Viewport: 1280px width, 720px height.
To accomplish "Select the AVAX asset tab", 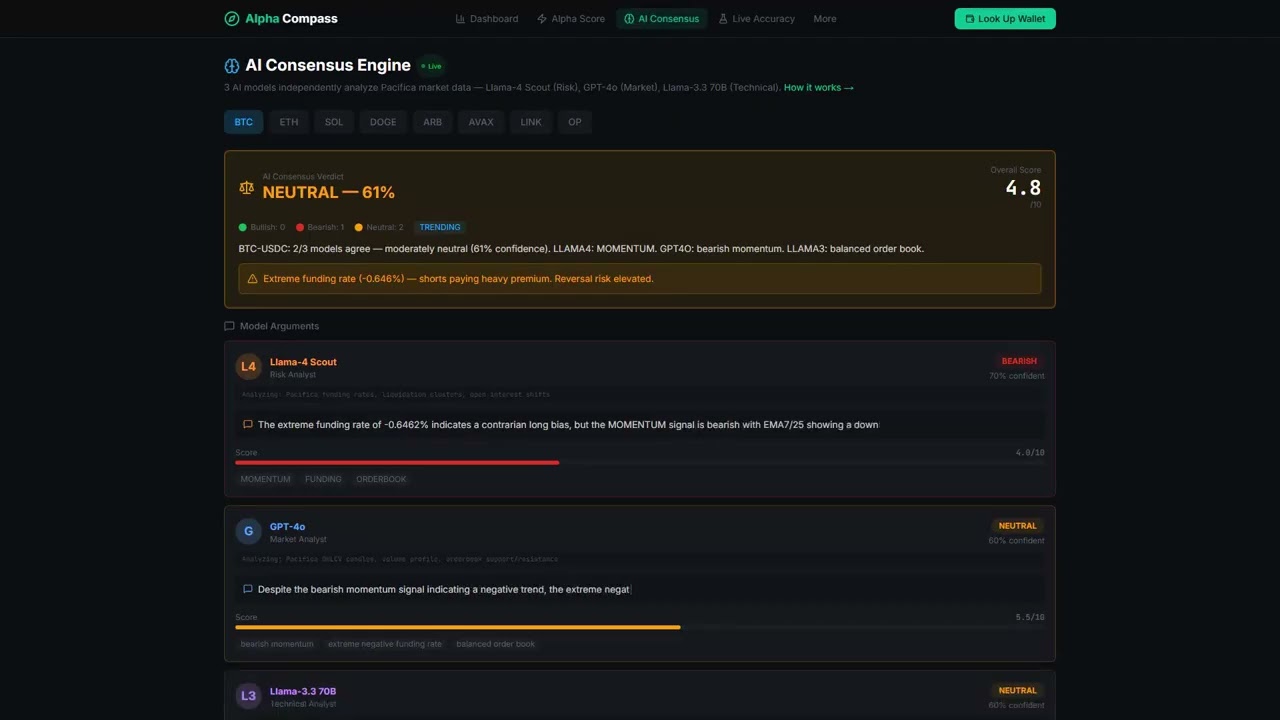I will 481,122.
